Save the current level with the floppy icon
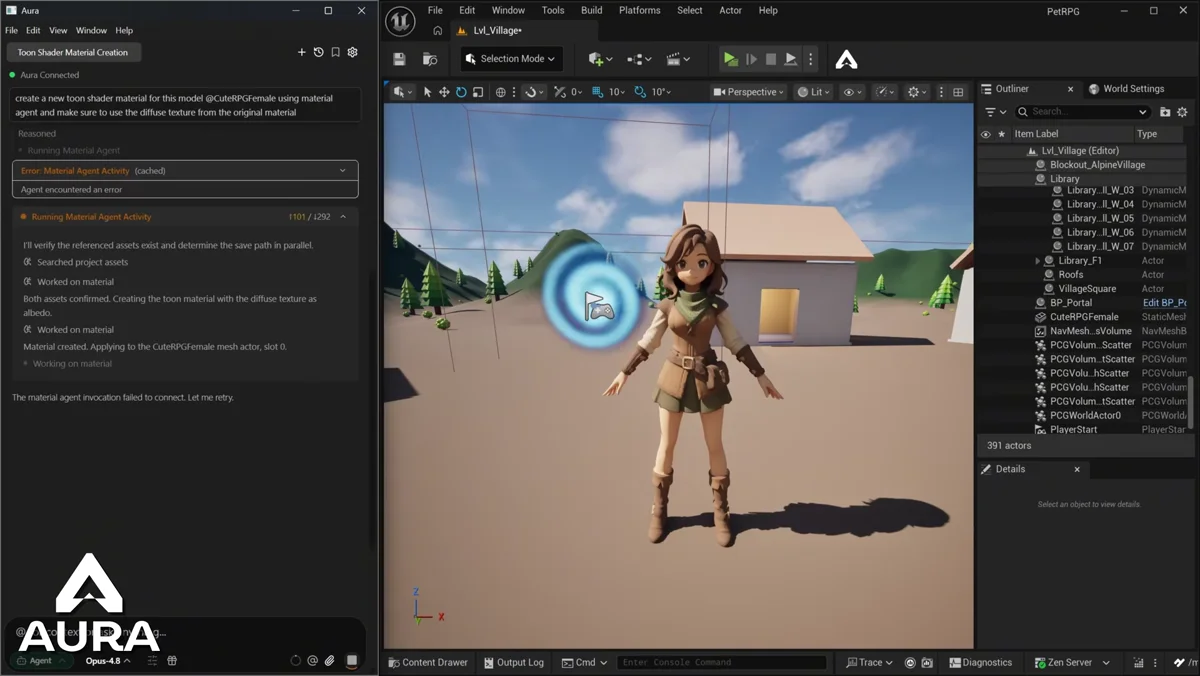 400,59
